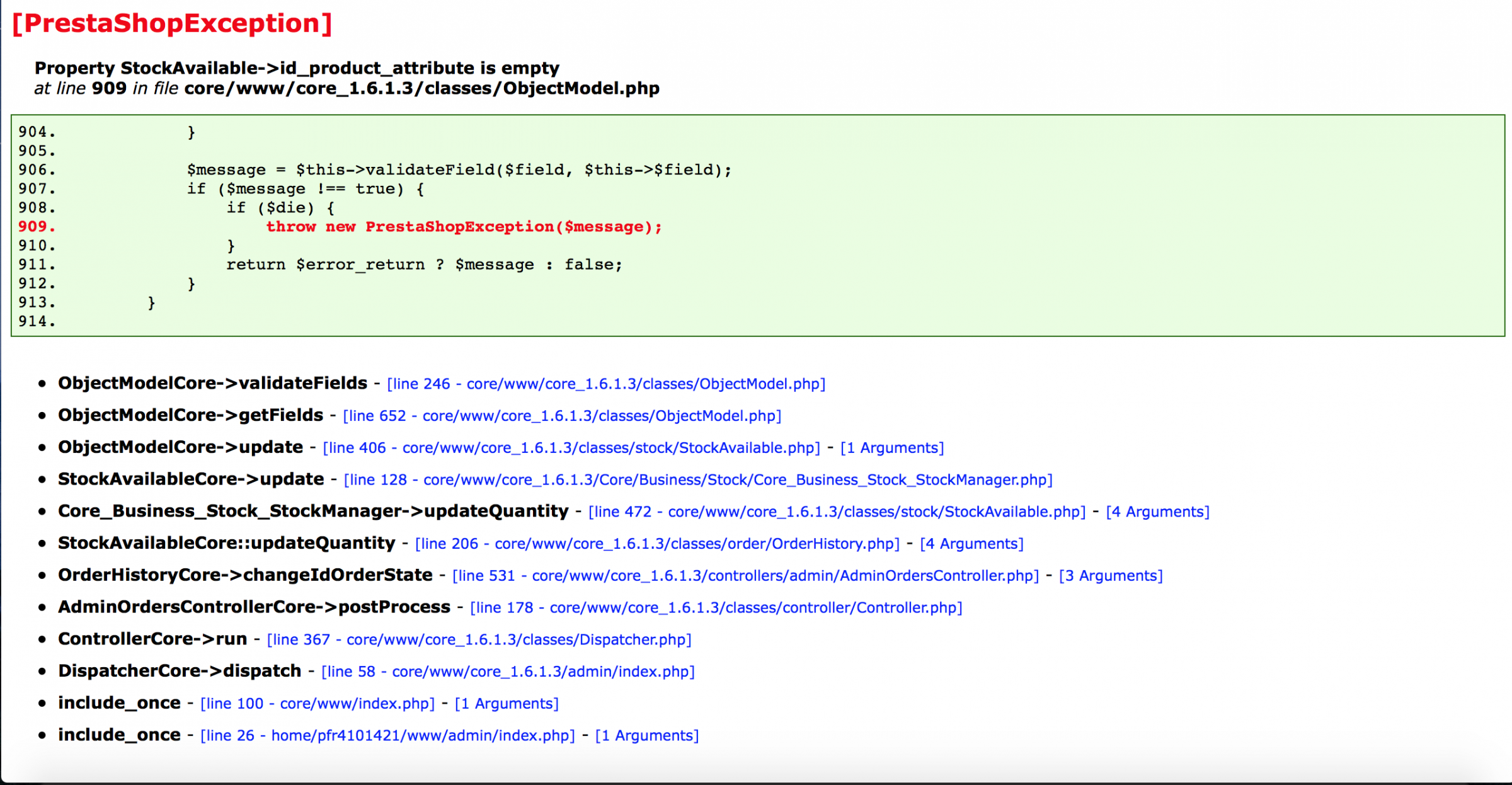Click the 'DispatcherCore->dispatch' stack entry
The width and height of the screenshot is (1512, 785).
(x=180, y=672)
